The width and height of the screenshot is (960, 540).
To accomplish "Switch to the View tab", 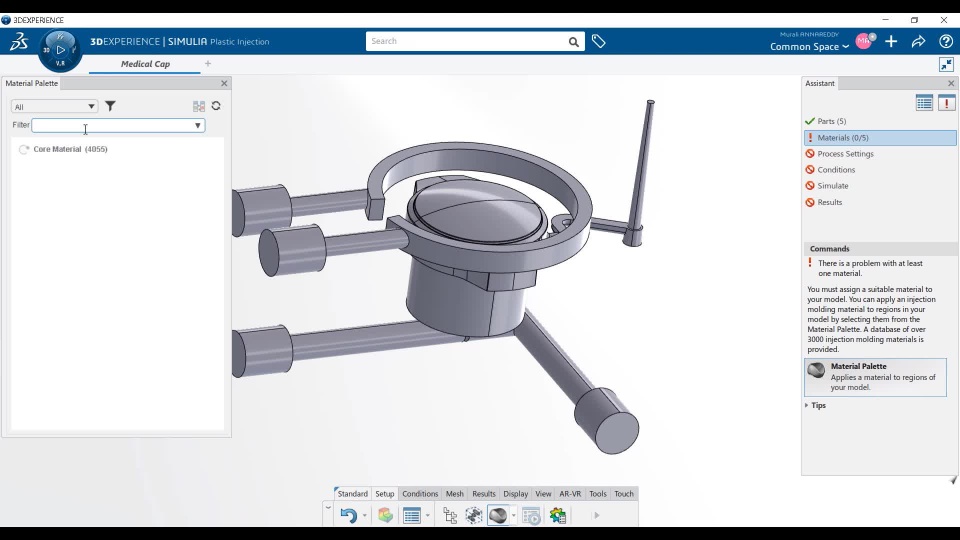I will (x=543, y=493).
